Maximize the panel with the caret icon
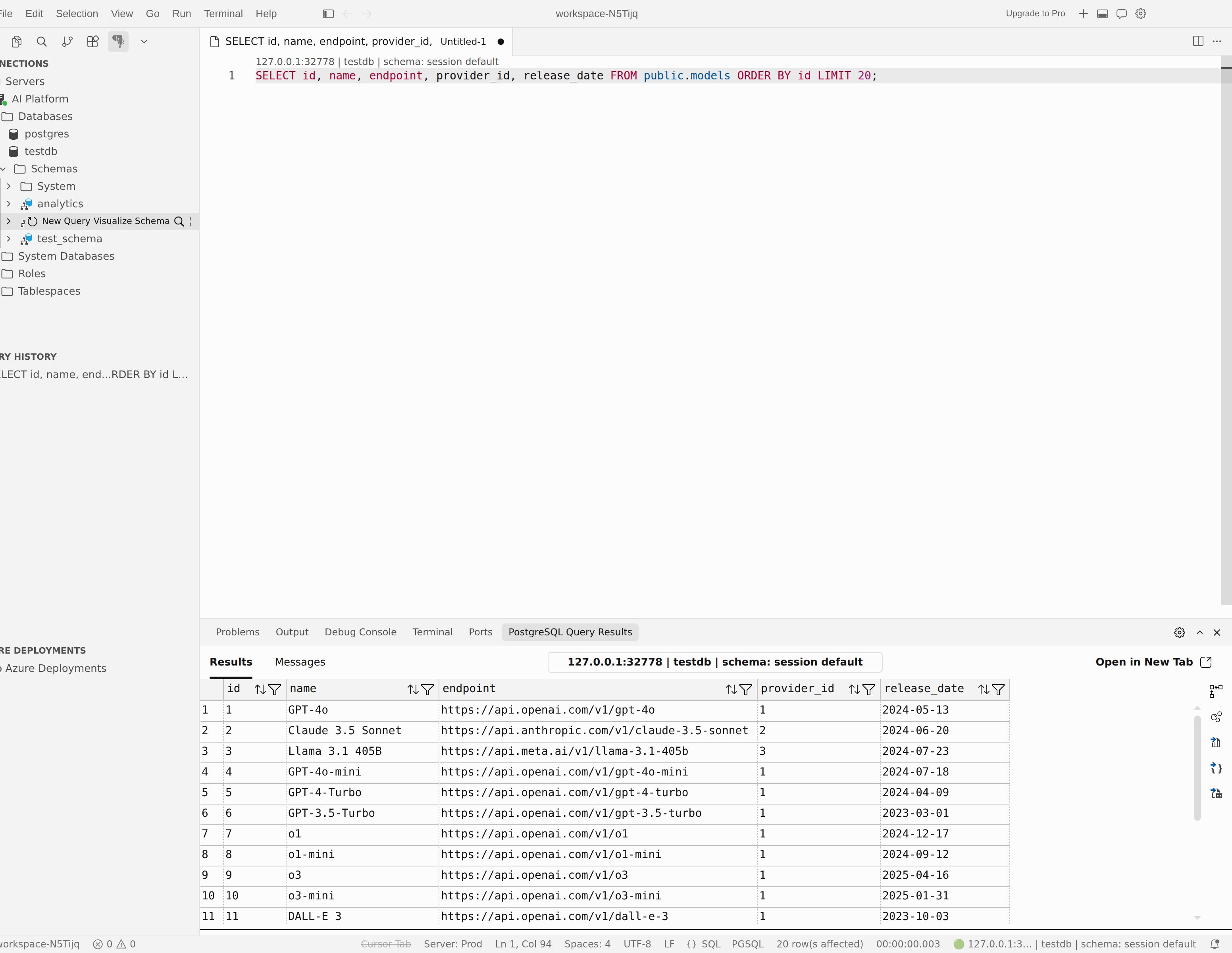 coord(1200,633)
